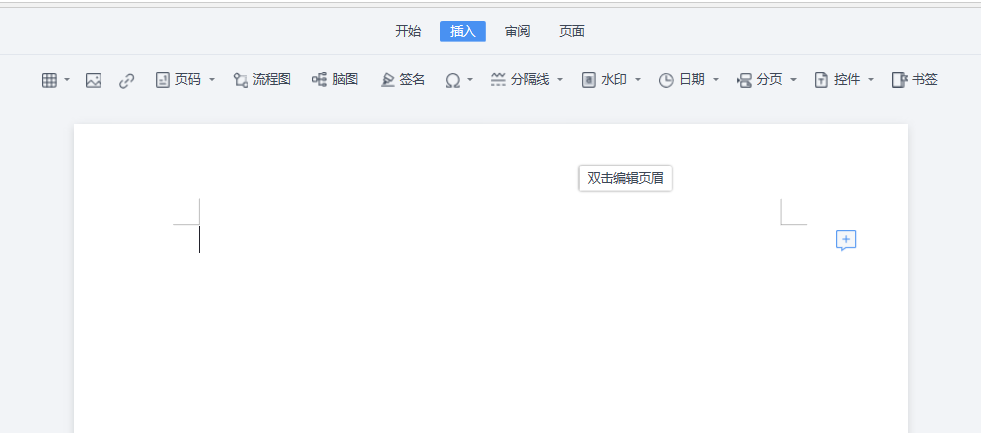The width and height of the screenshot is (981, 433).
Task: Click the add comment bubble icon
Action: (x=846, y=240)
